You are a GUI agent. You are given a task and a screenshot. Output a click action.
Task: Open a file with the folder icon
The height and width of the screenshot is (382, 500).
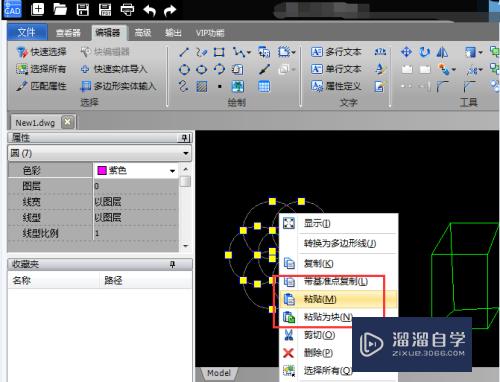(x=60, y=9)
